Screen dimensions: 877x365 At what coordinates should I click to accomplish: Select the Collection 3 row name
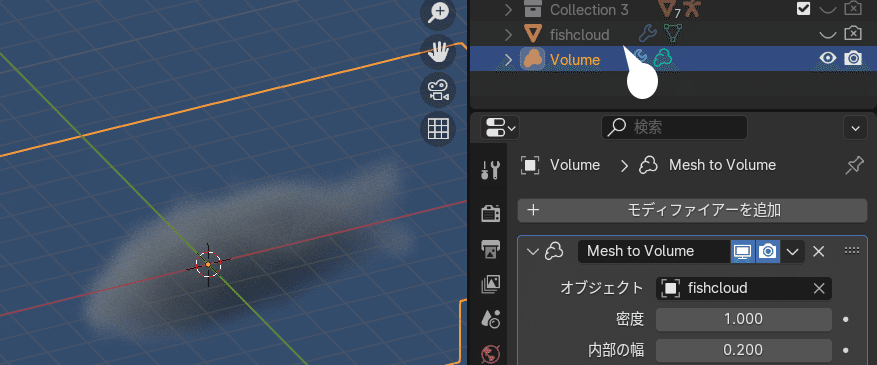point(590,10)
